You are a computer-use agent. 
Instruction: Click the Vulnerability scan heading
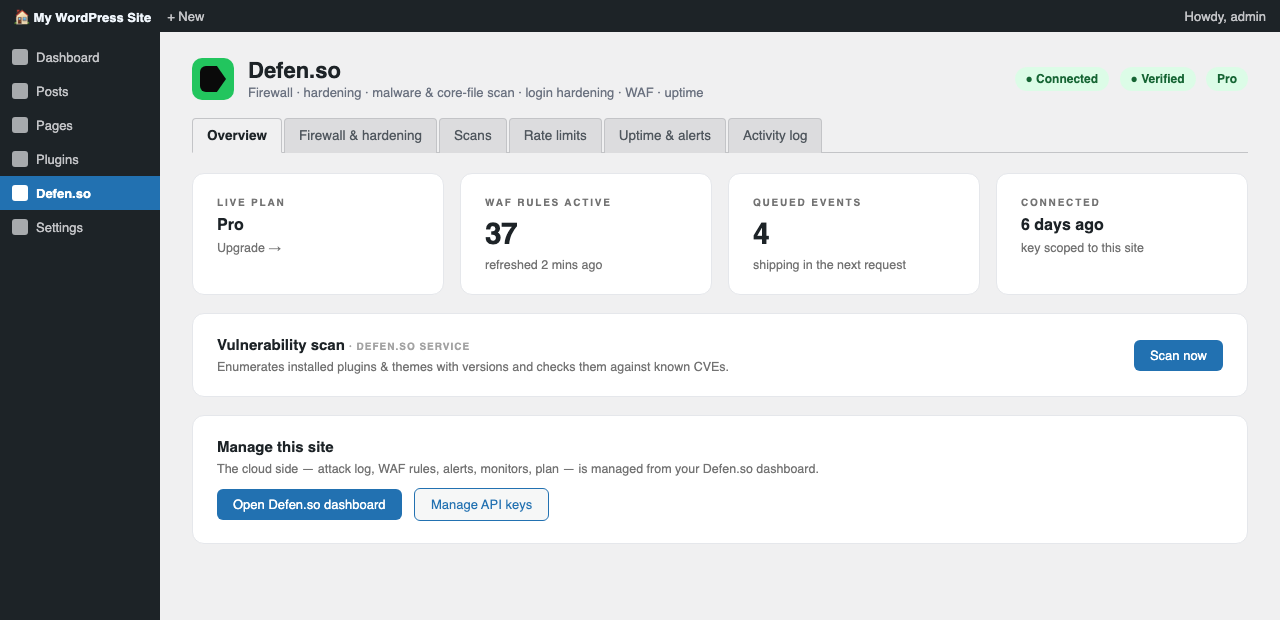tap(281, 345)
